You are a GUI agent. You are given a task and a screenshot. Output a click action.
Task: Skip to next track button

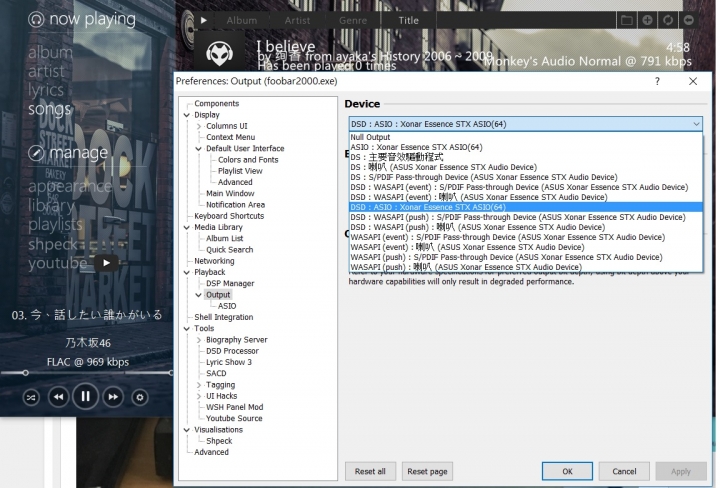pos(113,397)
